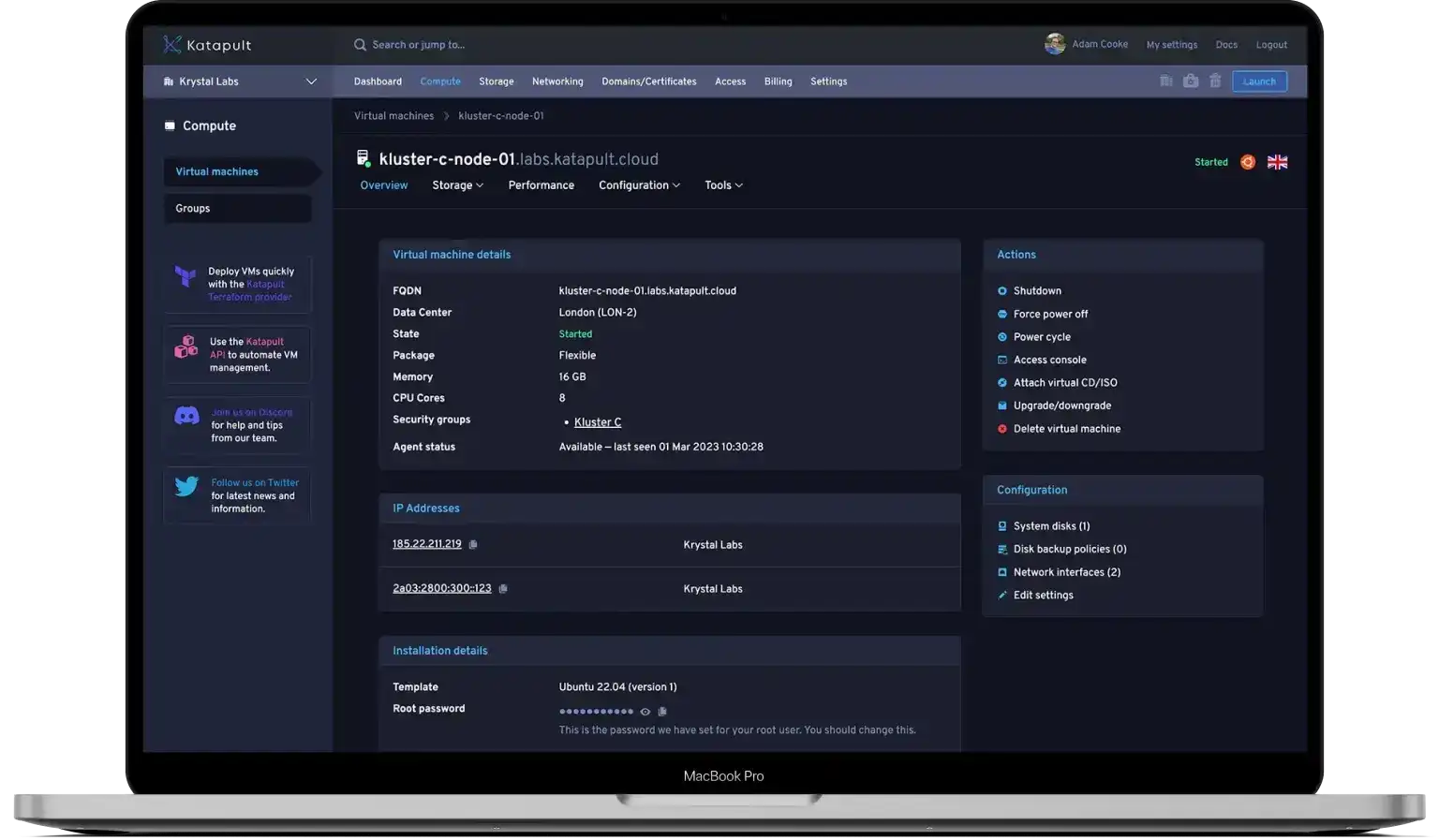This screenshot has height=840, width=1439.
Task: Click the Network interfaces icon
Action: (x=1002, y=572)
